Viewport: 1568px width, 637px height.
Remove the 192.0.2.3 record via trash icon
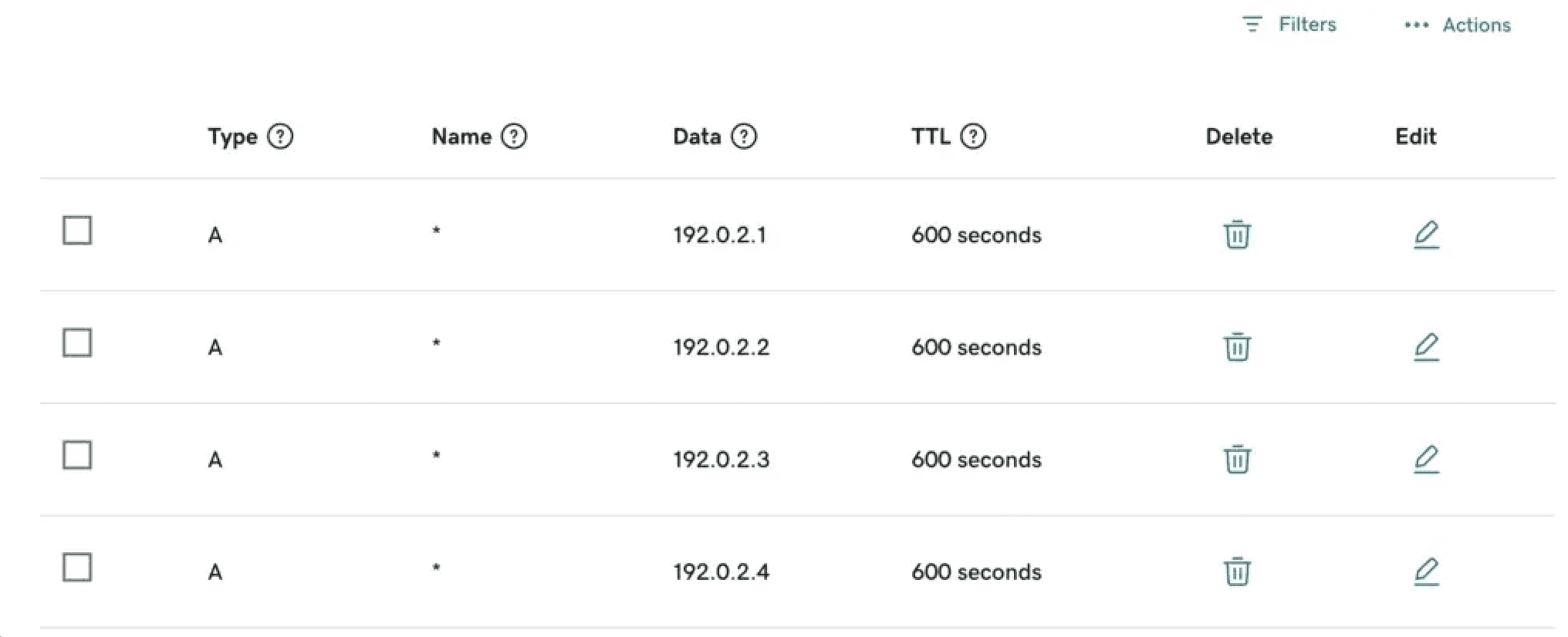click(1237, 460)
